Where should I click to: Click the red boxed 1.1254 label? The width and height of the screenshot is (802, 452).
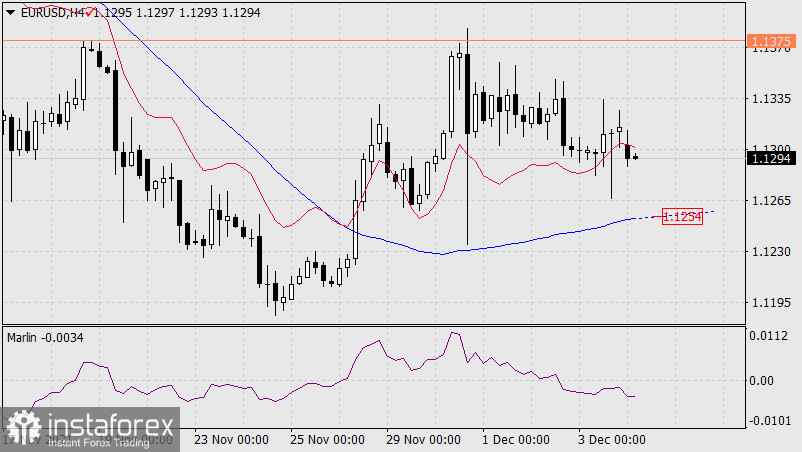tap(683, 216)
